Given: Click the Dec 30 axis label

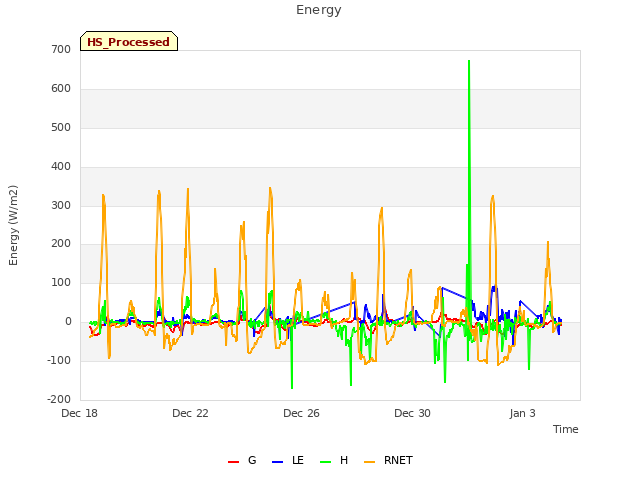Looking at the screenshot, I should click(412, 413).
